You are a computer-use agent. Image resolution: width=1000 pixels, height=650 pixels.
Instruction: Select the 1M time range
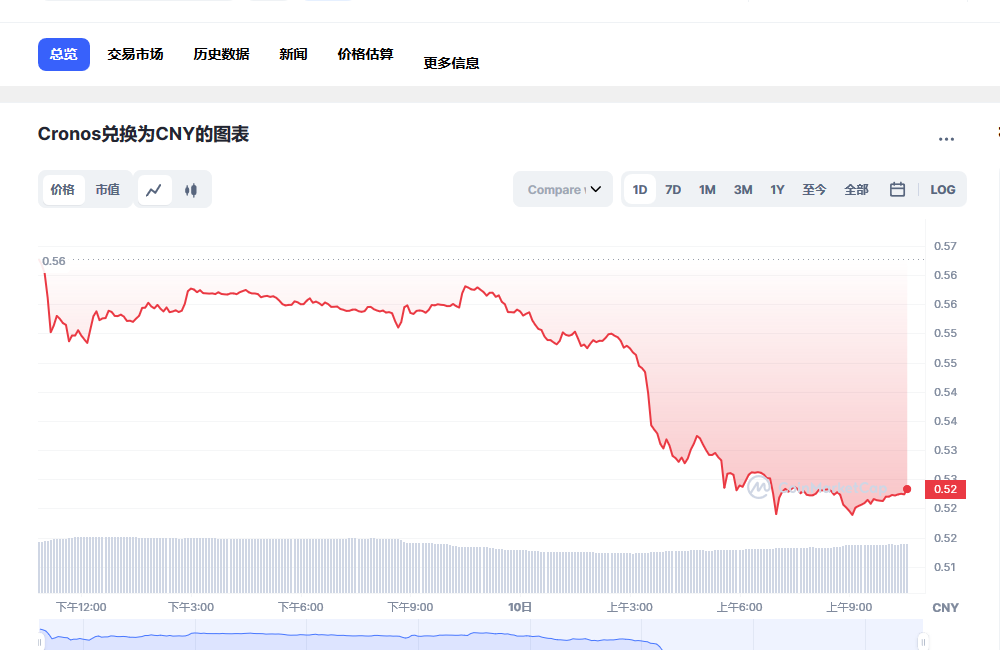707,189
